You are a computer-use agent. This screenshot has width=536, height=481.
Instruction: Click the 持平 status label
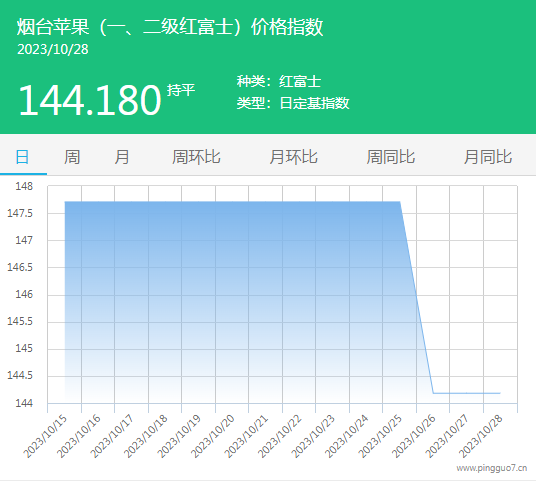[x=181, y=90]
